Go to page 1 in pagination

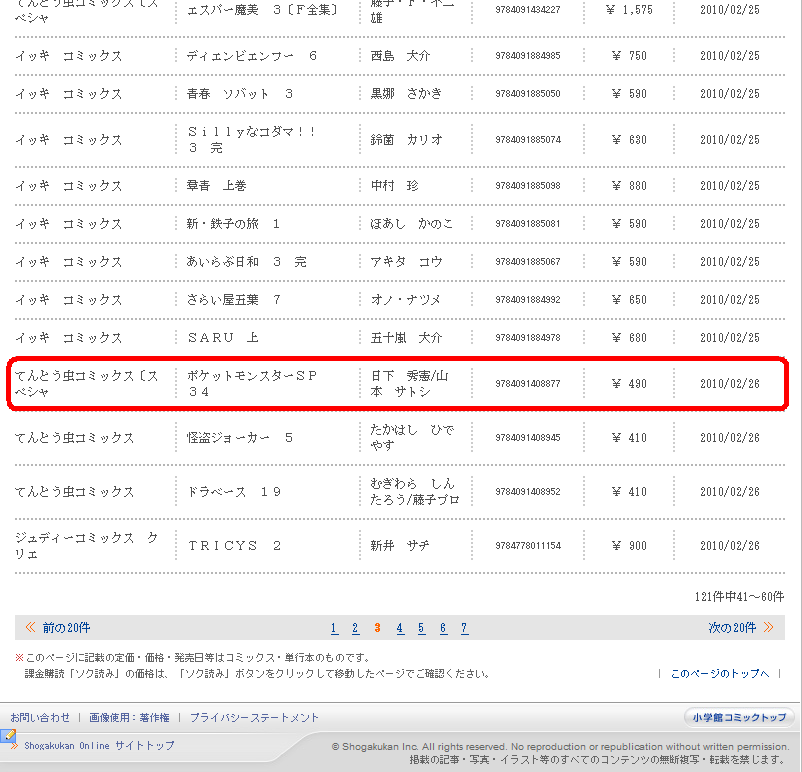coord(334,629)
